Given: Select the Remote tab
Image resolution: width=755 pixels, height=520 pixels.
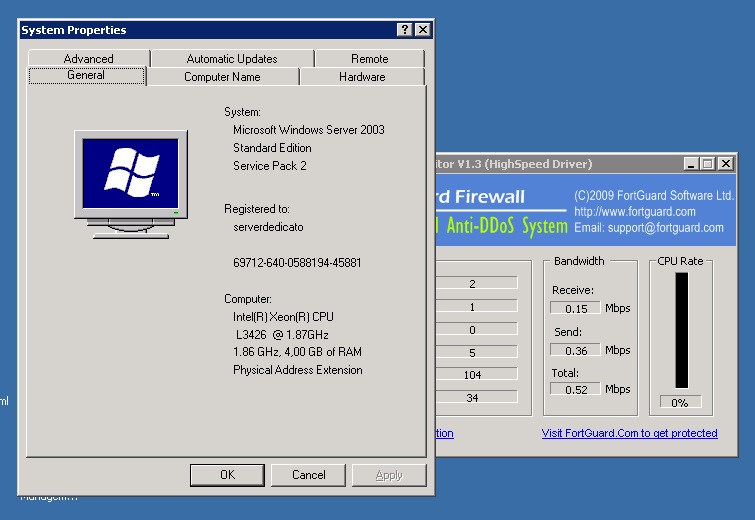Looking at the screenshot, I should (x=369, y=59).
